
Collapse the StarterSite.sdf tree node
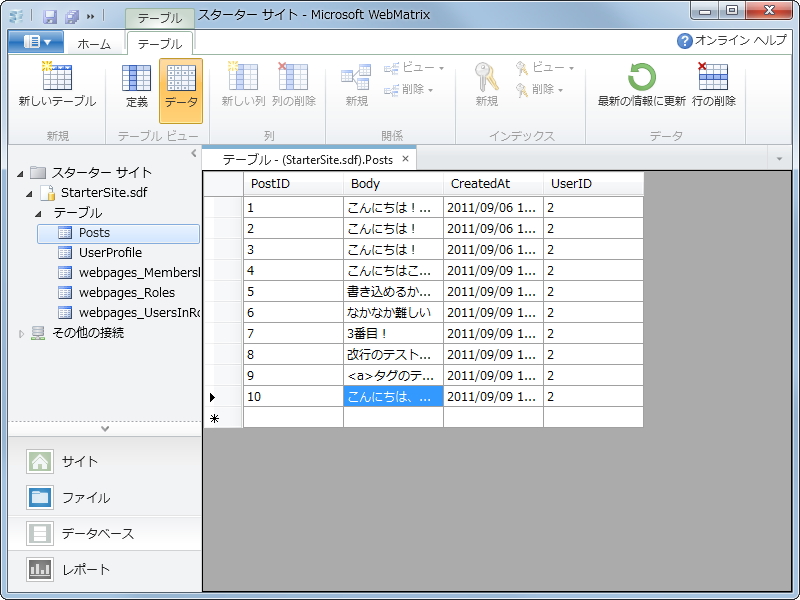[x=30, y=194]
